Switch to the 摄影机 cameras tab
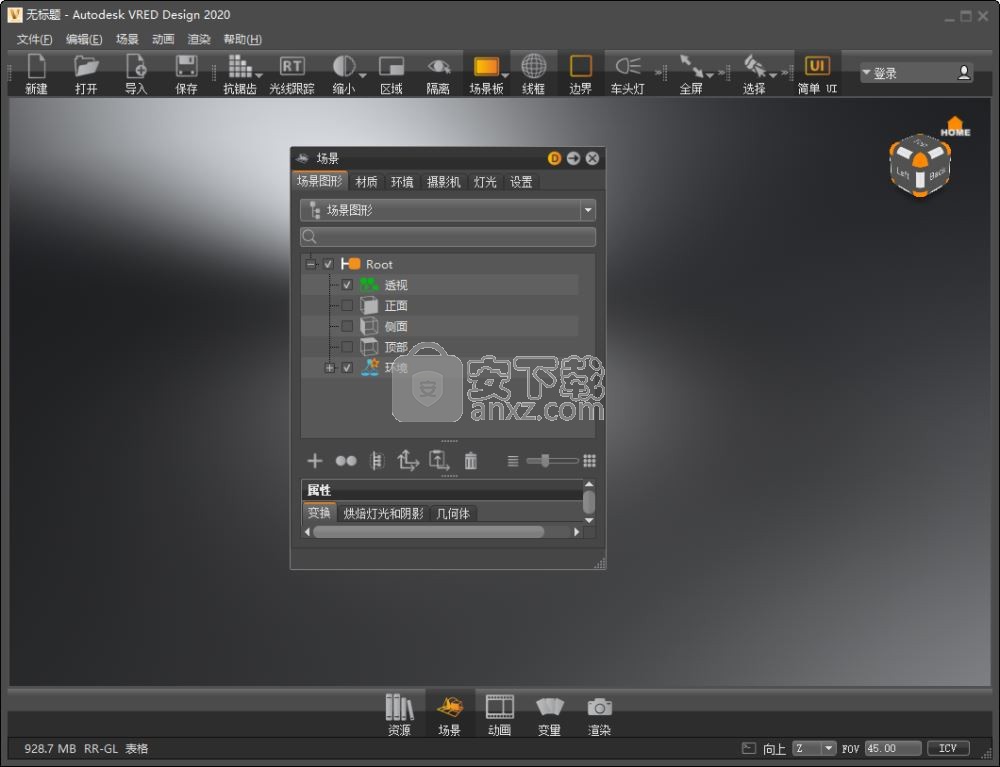 (x=443, y=182)
